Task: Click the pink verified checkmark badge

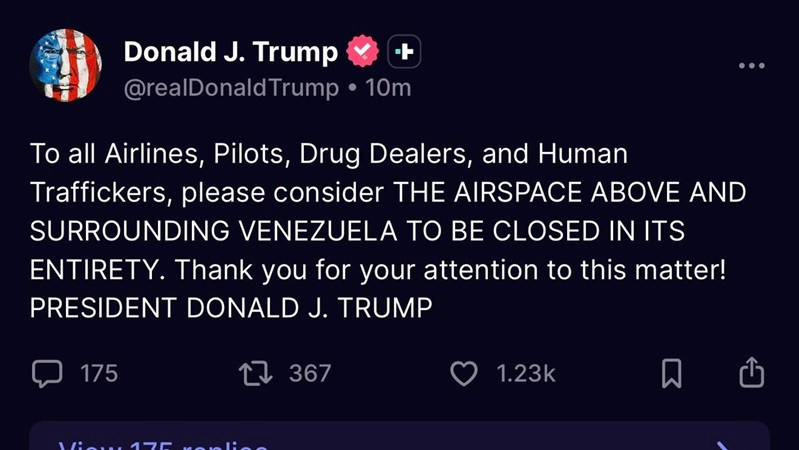Action: 362,51
